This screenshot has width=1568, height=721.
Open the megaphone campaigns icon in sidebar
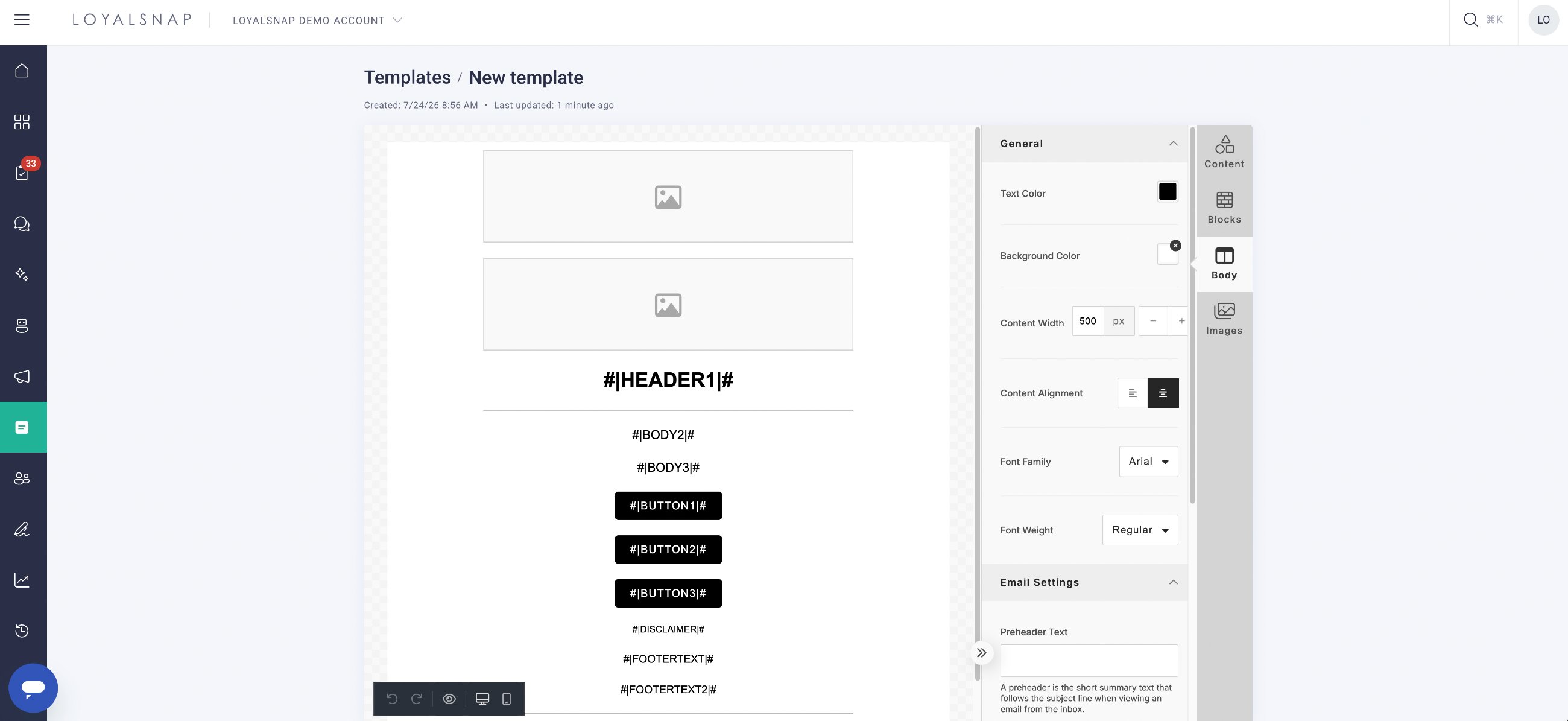(22, 376)
